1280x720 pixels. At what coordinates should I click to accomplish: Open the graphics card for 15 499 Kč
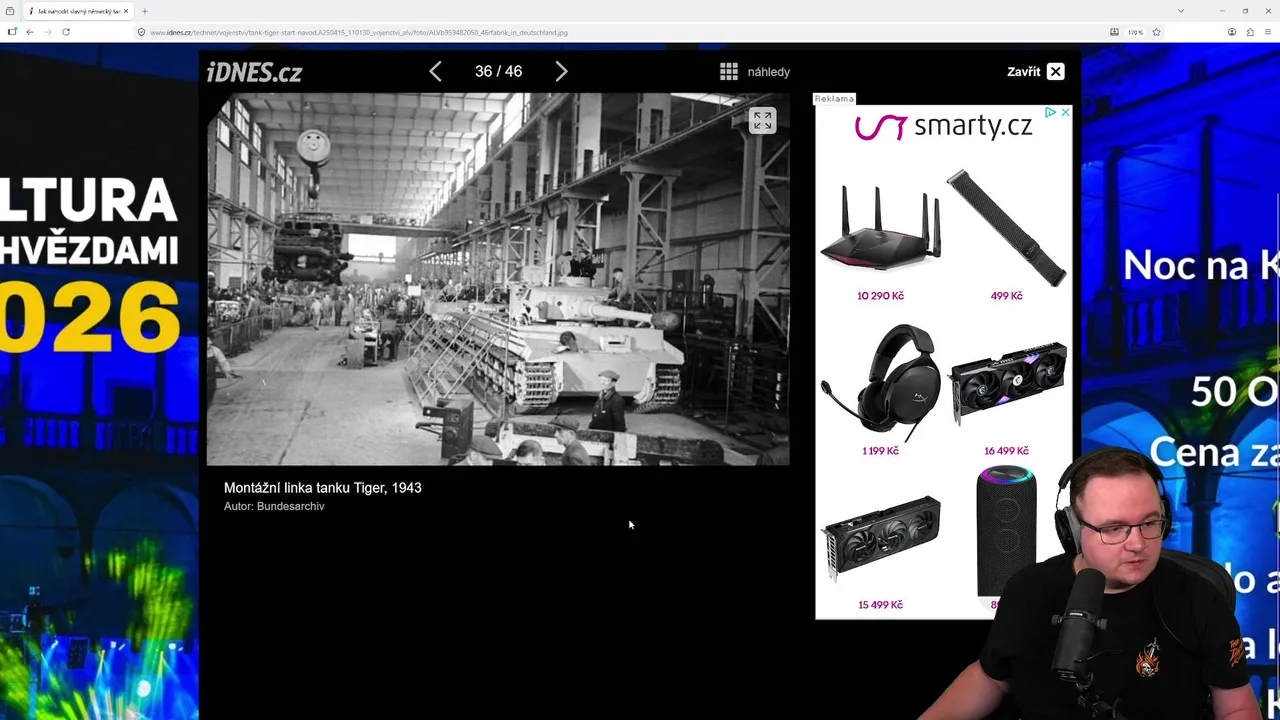click(x=880, y=538)
